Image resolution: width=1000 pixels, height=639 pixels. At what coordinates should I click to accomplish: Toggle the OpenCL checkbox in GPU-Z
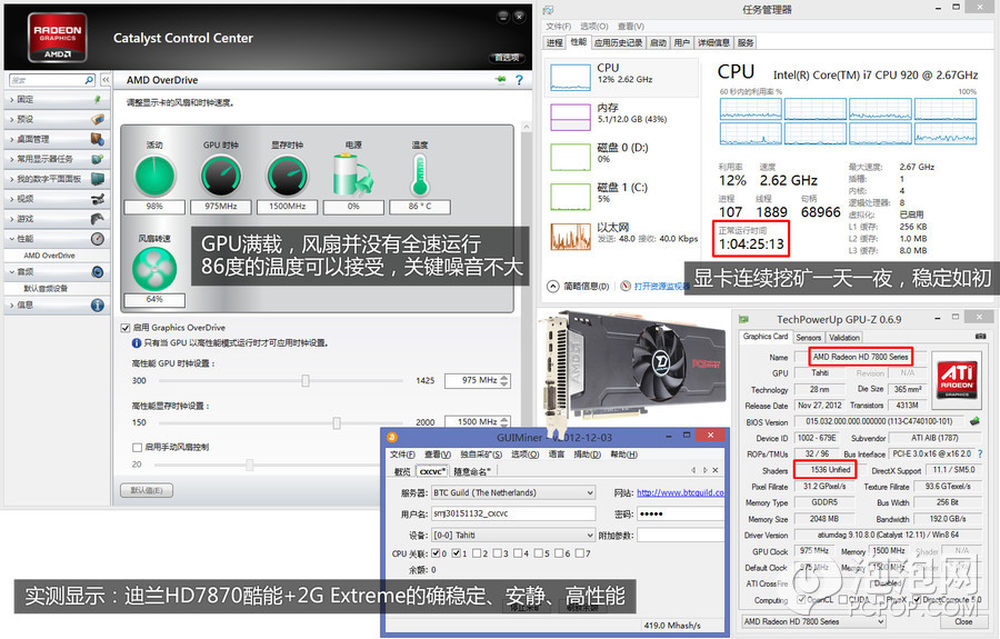pyautogui.click(x=802, y=600)
